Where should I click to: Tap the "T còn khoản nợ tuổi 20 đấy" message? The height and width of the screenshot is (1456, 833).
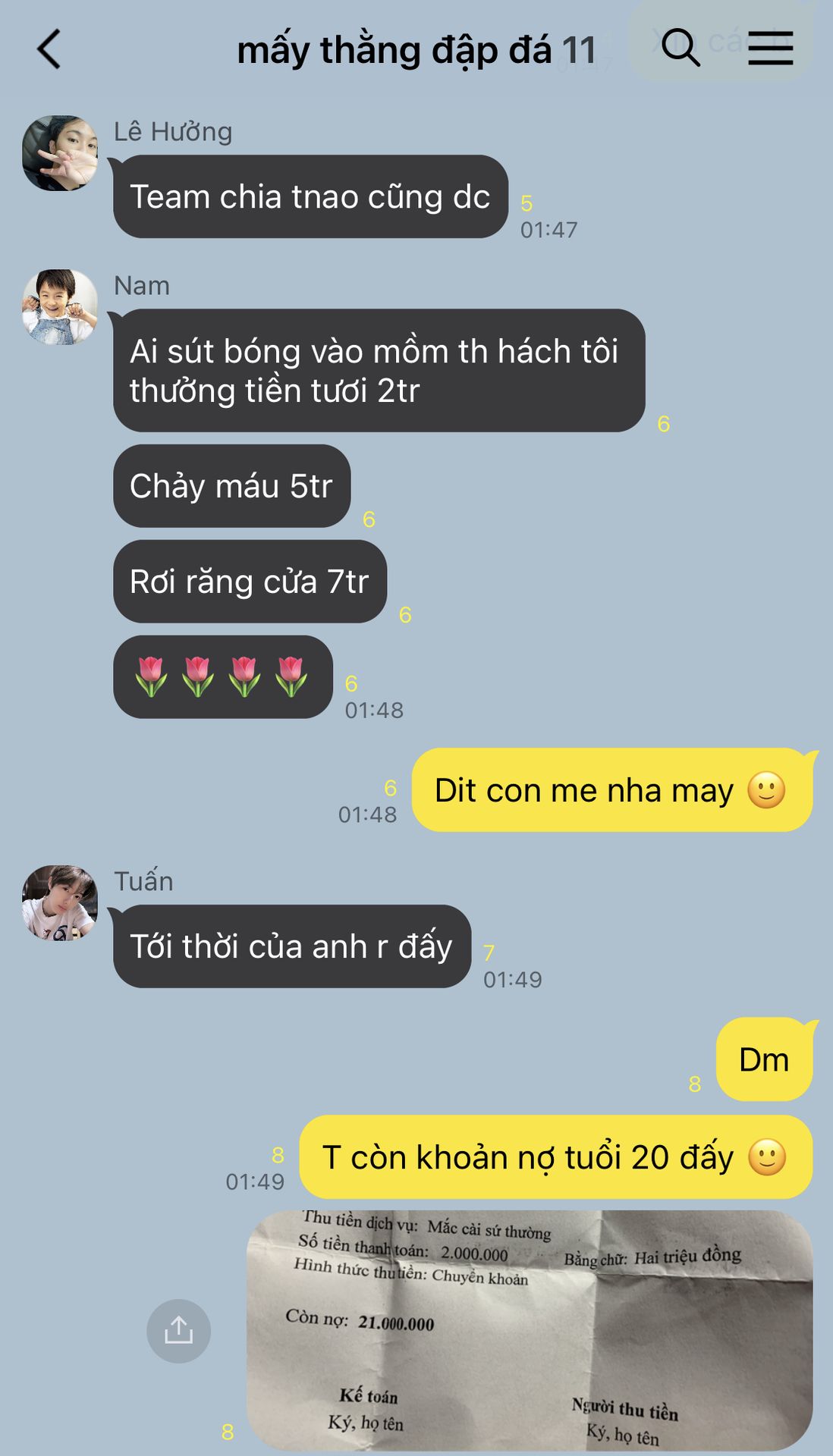point(556,1157)
